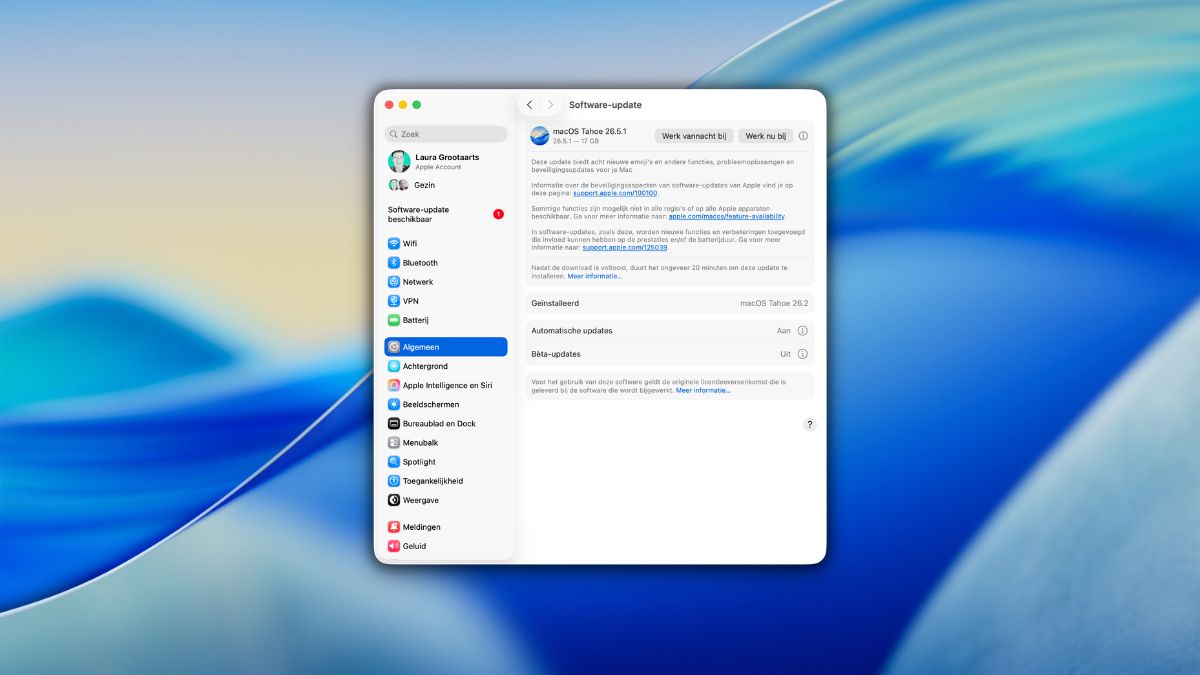The width and height of the screenshot is (1200, 675).
Task: Click the Toegankelijkheid accessibility icon
Action: [x=394, y=481]
